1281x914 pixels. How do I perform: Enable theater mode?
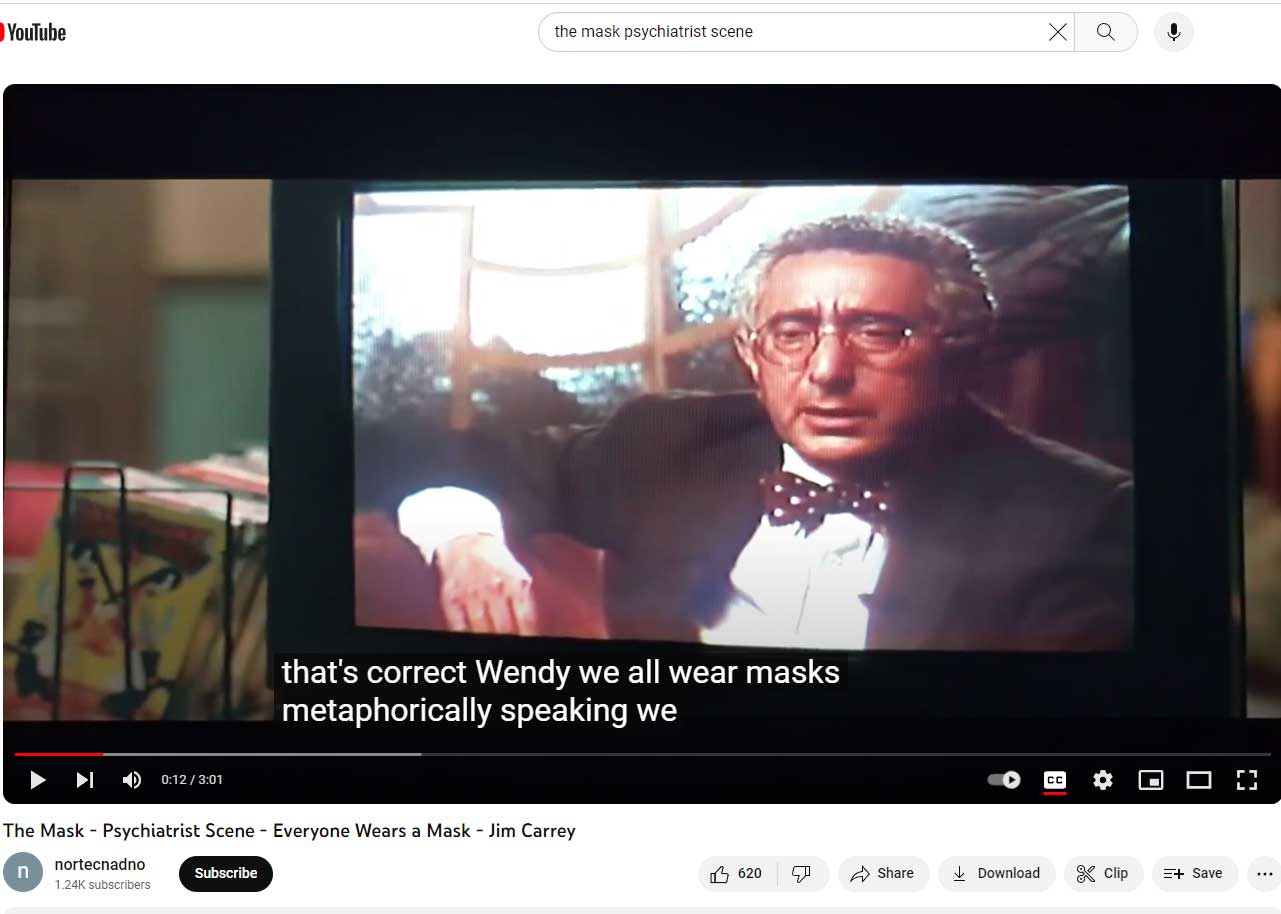pos(1199,780)
